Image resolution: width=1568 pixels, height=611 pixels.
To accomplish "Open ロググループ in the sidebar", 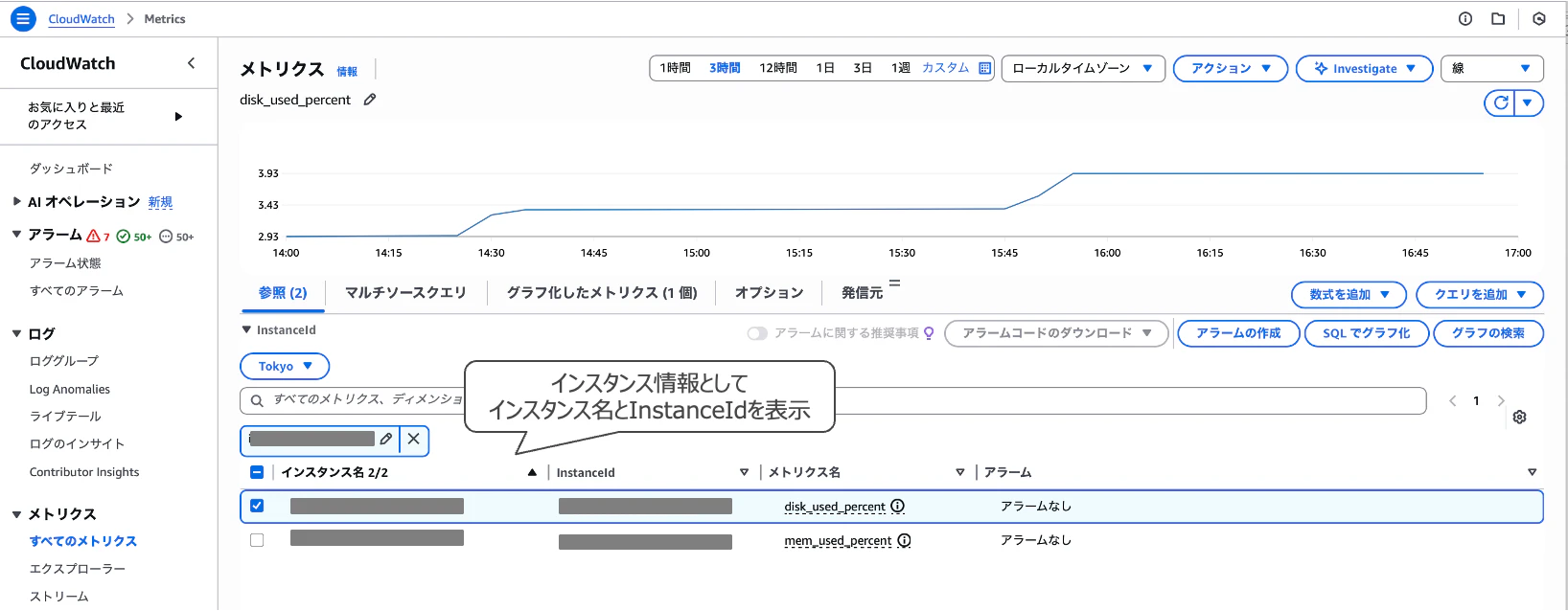I will [64, 361].
